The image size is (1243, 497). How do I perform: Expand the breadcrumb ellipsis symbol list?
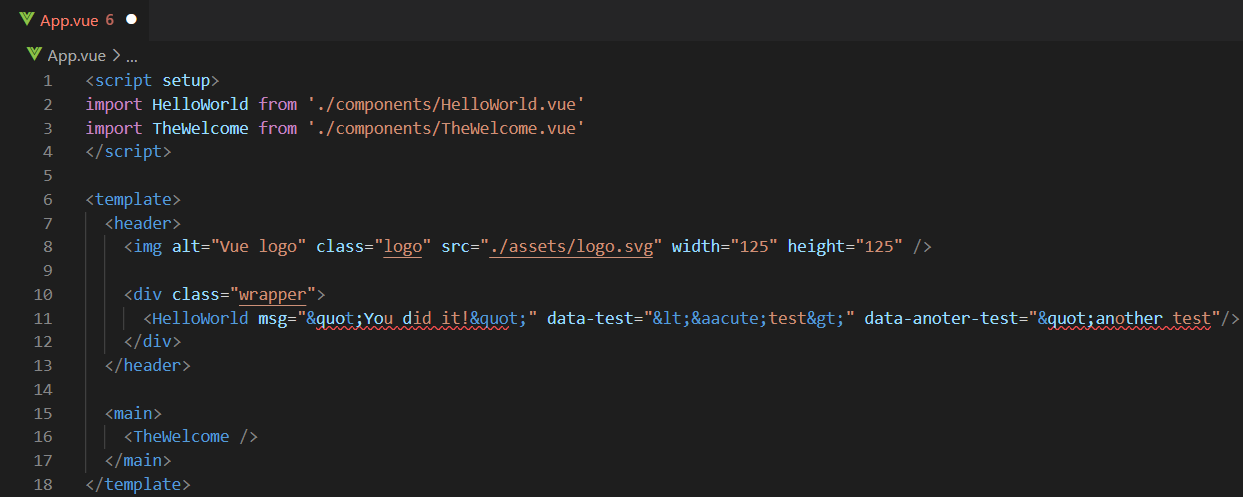click(x=131, y=57)
